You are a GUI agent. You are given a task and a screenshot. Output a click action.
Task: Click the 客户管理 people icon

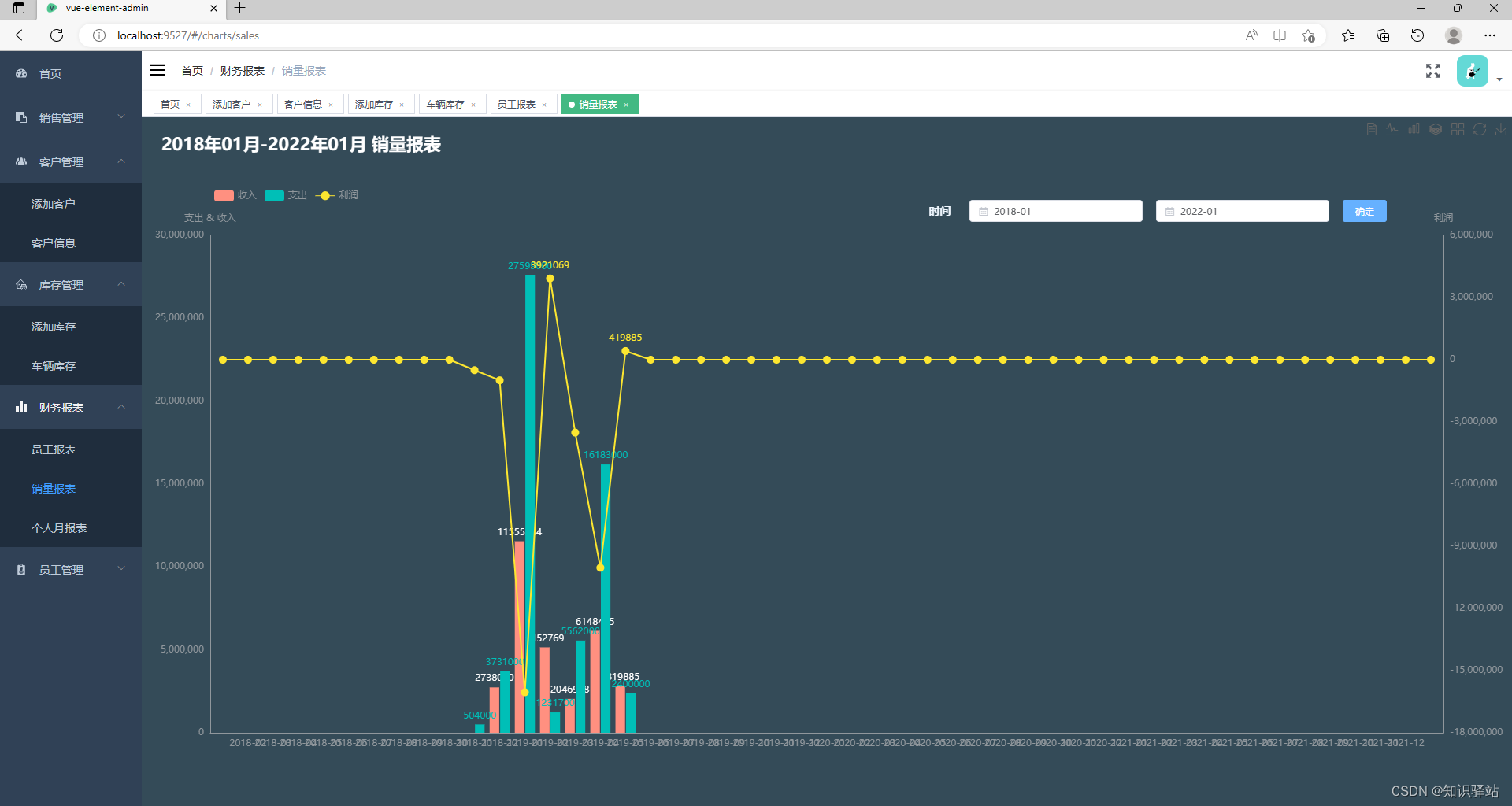tap(21, 161)
